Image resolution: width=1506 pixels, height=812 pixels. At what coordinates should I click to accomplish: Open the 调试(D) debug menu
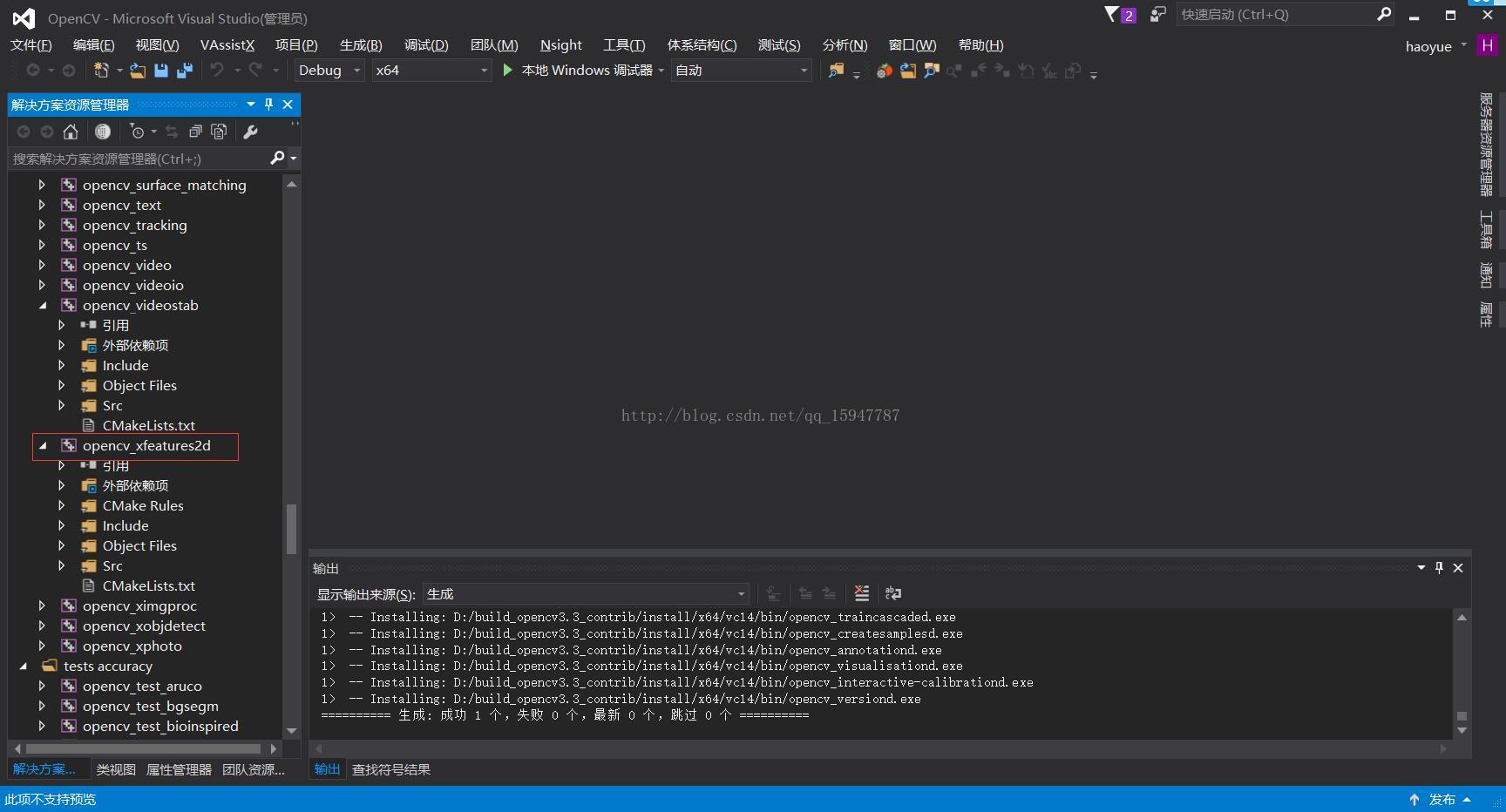point(426,45)
